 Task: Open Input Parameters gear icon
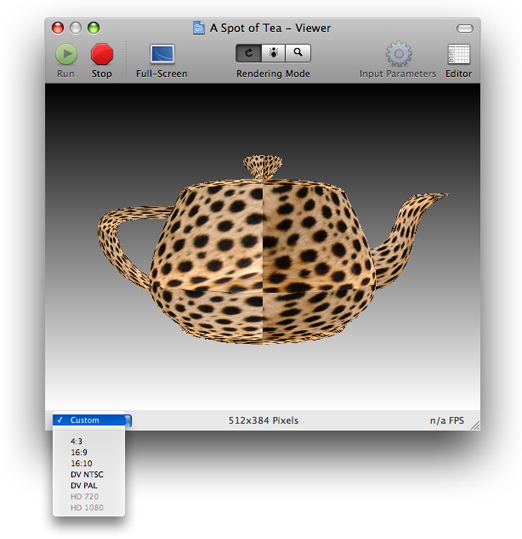(399, 54)
